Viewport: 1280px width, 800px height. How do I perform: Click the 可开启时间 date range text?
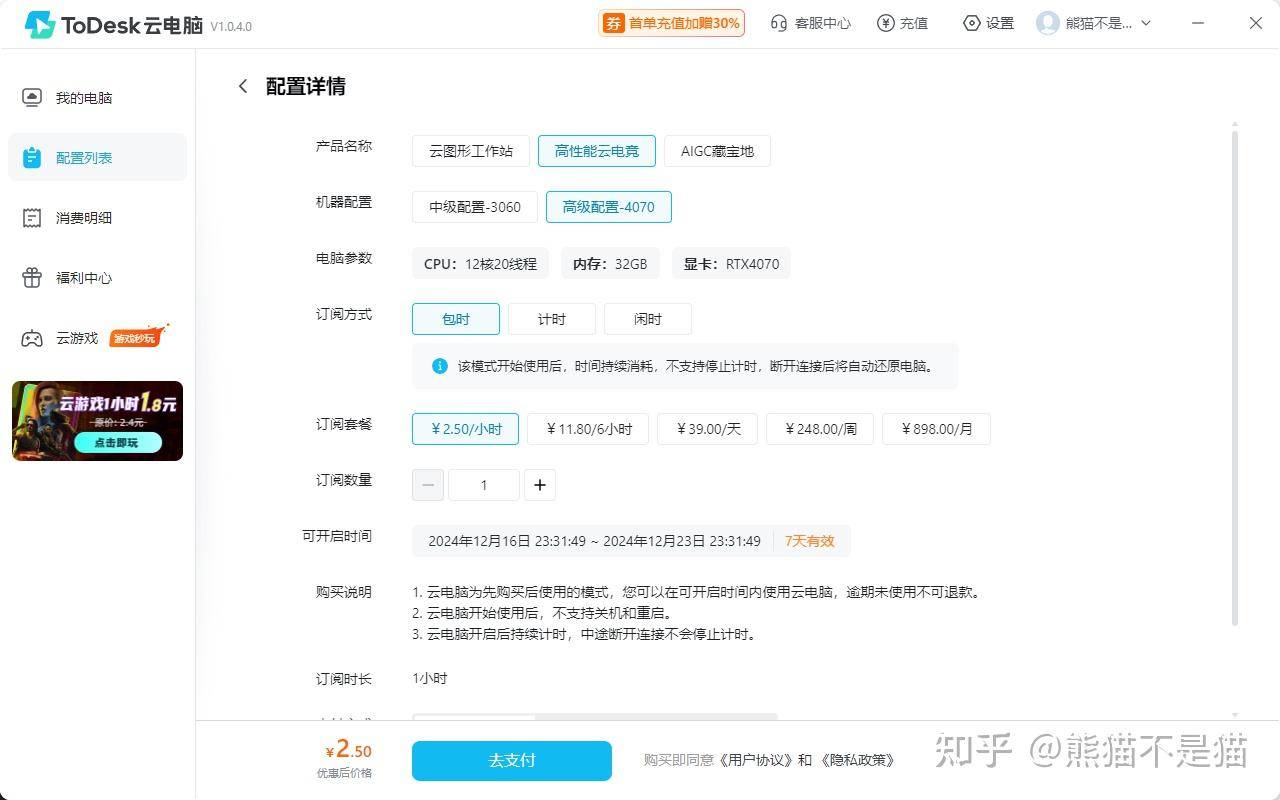click(594, 541)
